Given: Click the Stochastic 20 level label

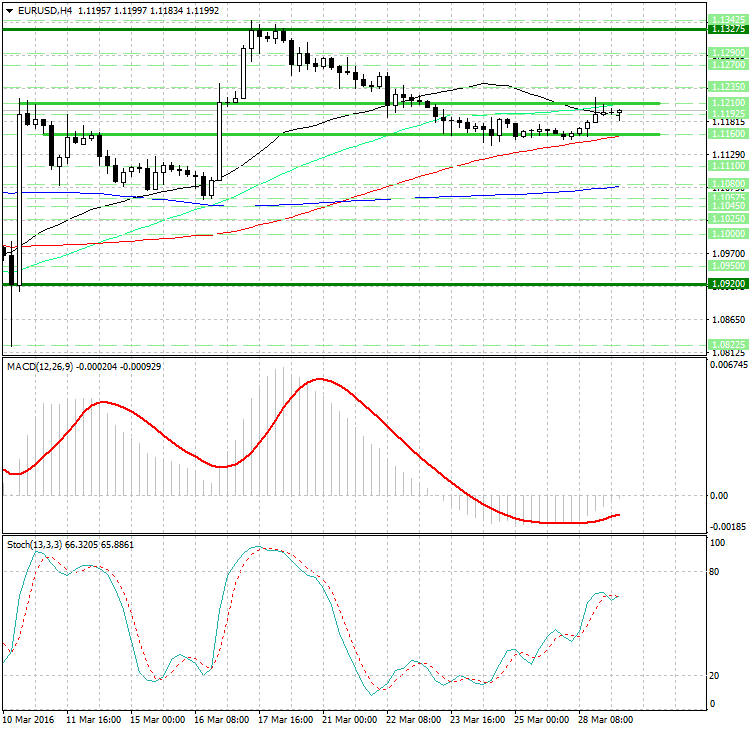Looking at the screenshot, I should pos(714,676).
